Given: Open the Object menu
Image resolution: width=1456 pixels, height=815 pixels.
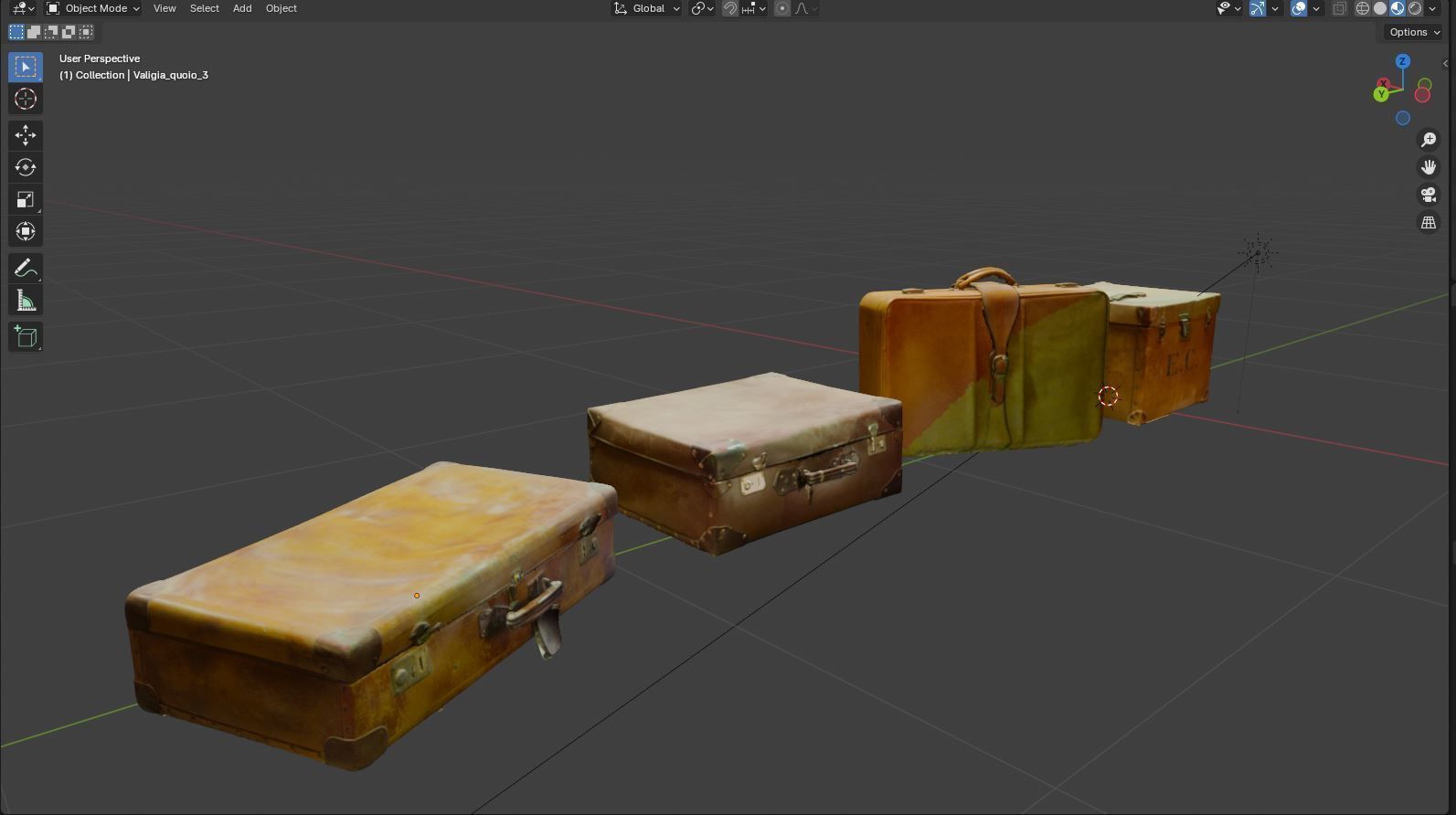Looking at the screenshot, I should (282, 8).
